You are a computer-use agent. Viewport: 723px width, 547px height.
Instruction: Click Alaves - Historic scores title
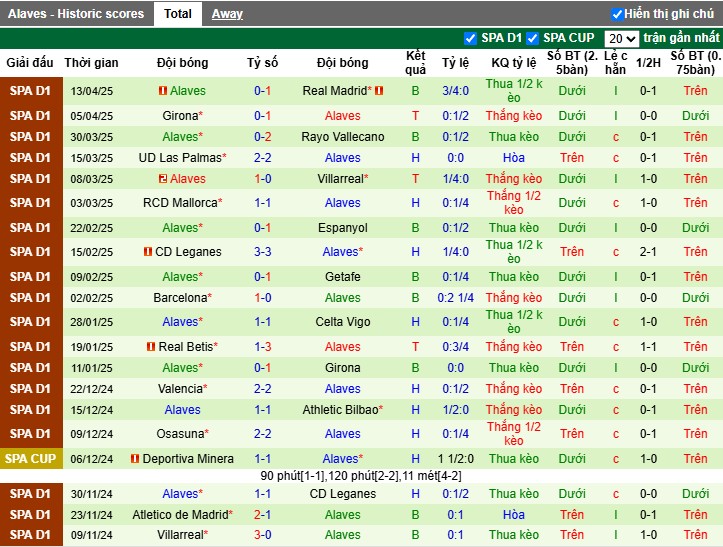click(76, 14)
